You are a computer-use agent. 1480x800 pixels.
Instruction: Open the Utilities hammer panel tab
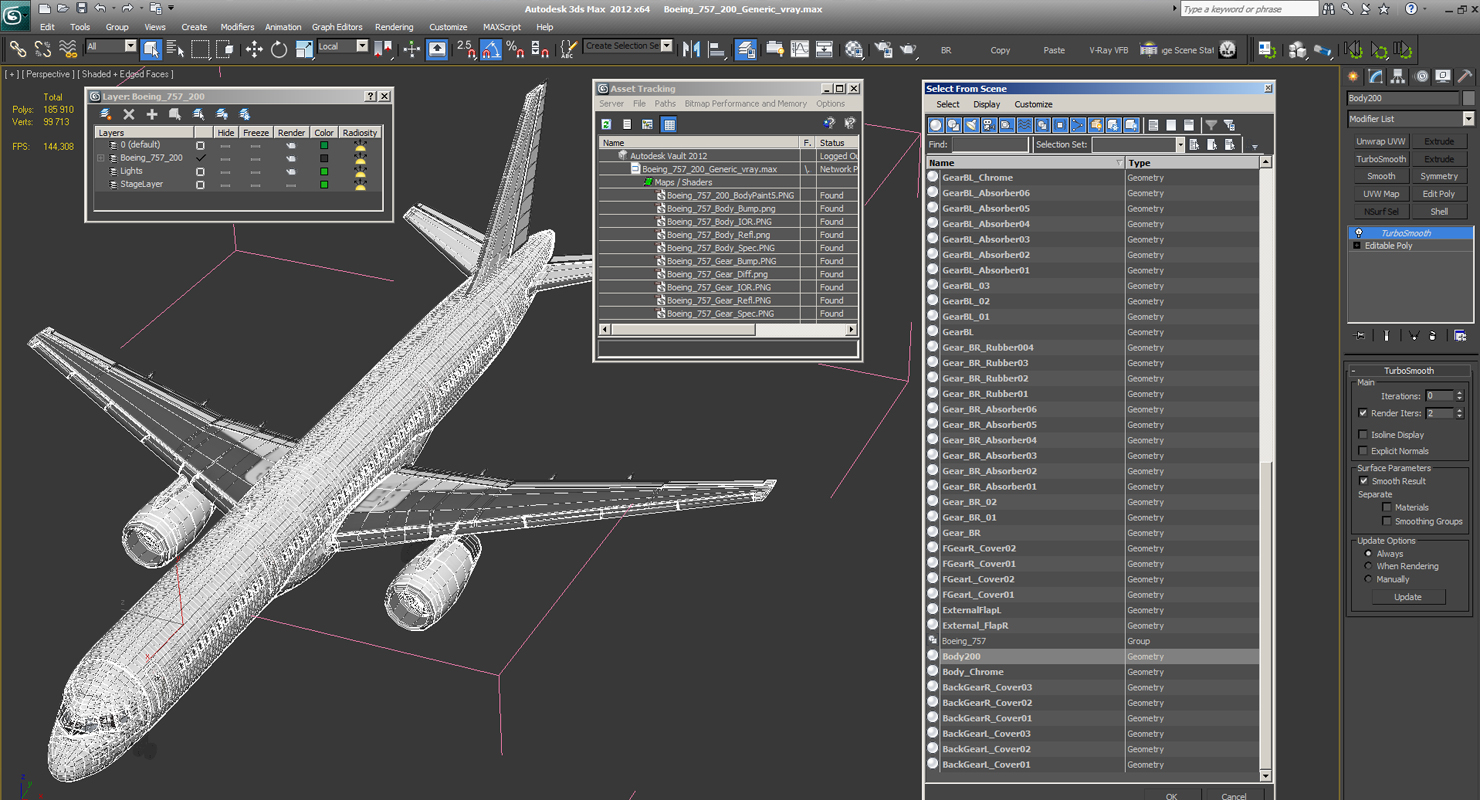1464,76
